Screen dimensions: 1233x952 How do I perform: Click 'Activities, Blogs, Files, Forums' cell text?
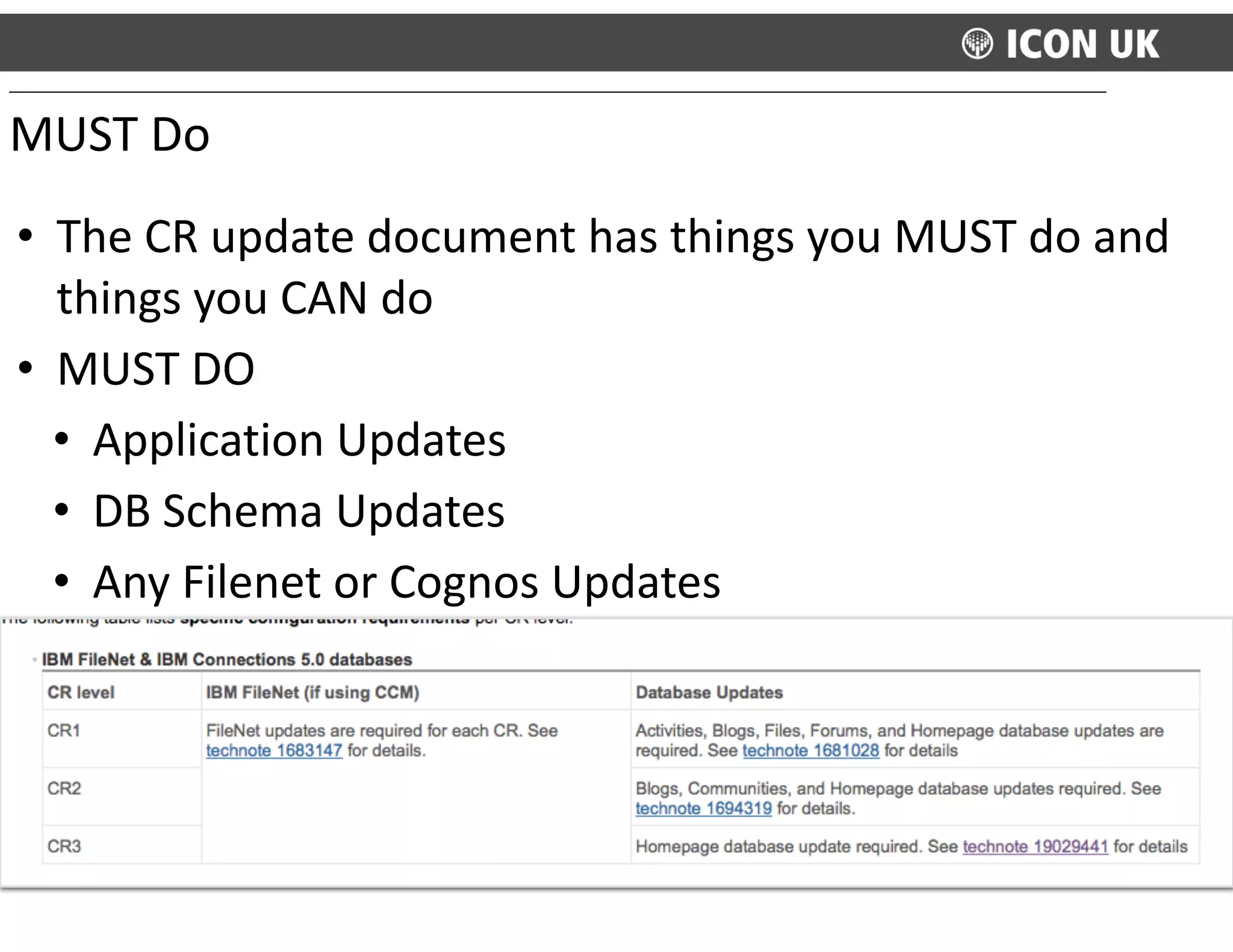tap(899, 740)
